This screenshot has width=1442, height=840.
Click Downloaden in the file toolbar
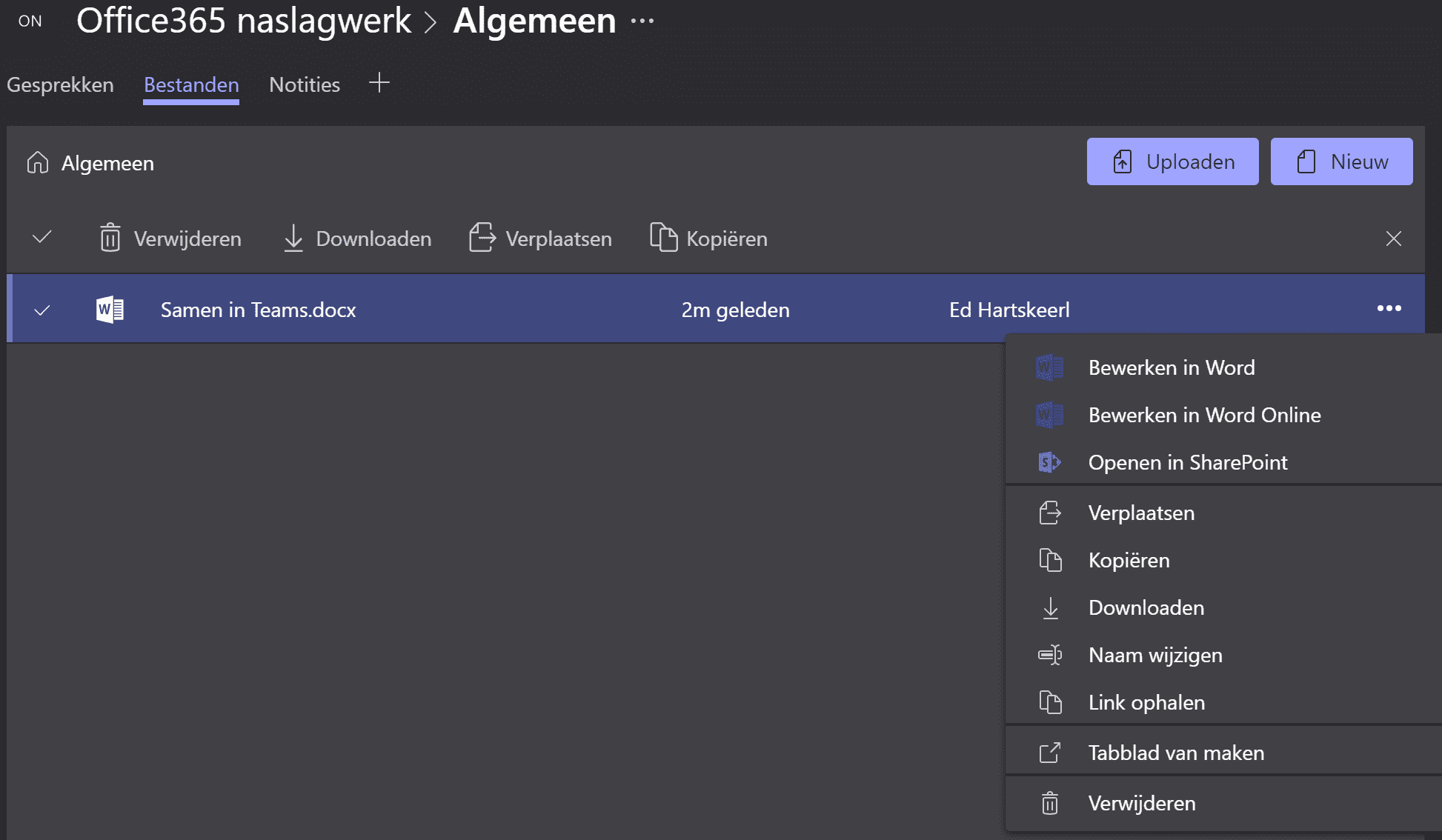coord(357,239)
